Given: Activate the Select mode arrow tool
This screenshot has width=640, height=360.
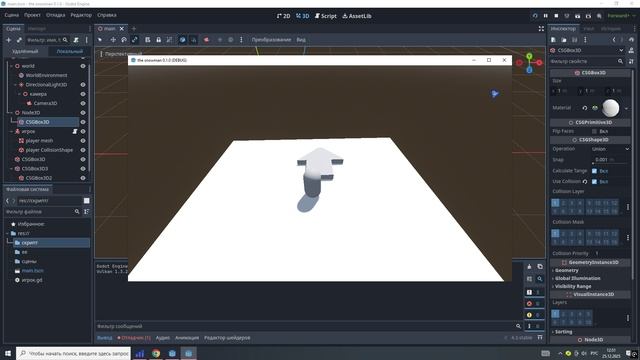Looking at the screenshot, I should coord(100,40).
